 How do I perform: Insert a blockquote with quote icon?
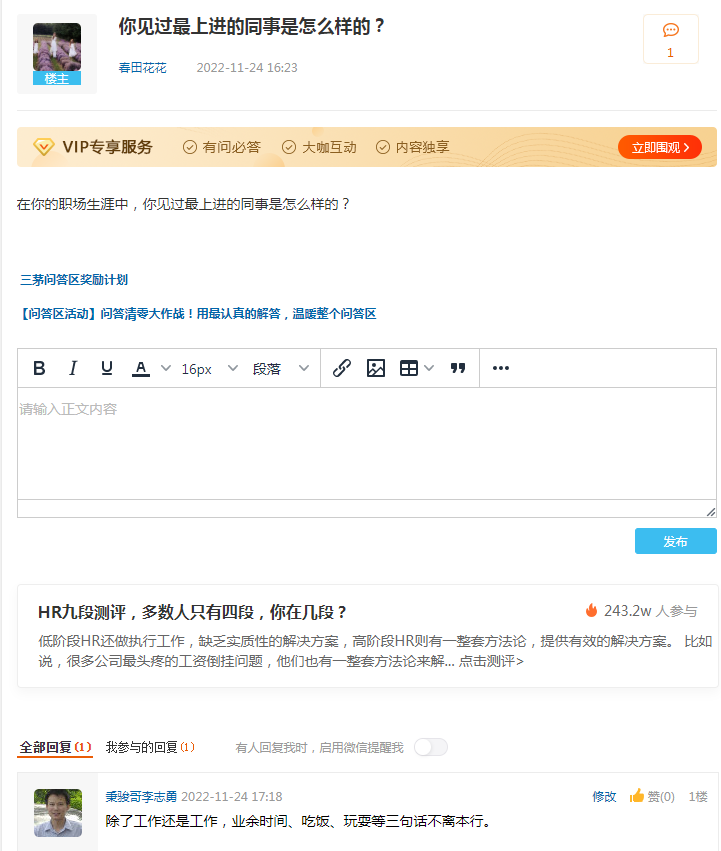(458, 369)
